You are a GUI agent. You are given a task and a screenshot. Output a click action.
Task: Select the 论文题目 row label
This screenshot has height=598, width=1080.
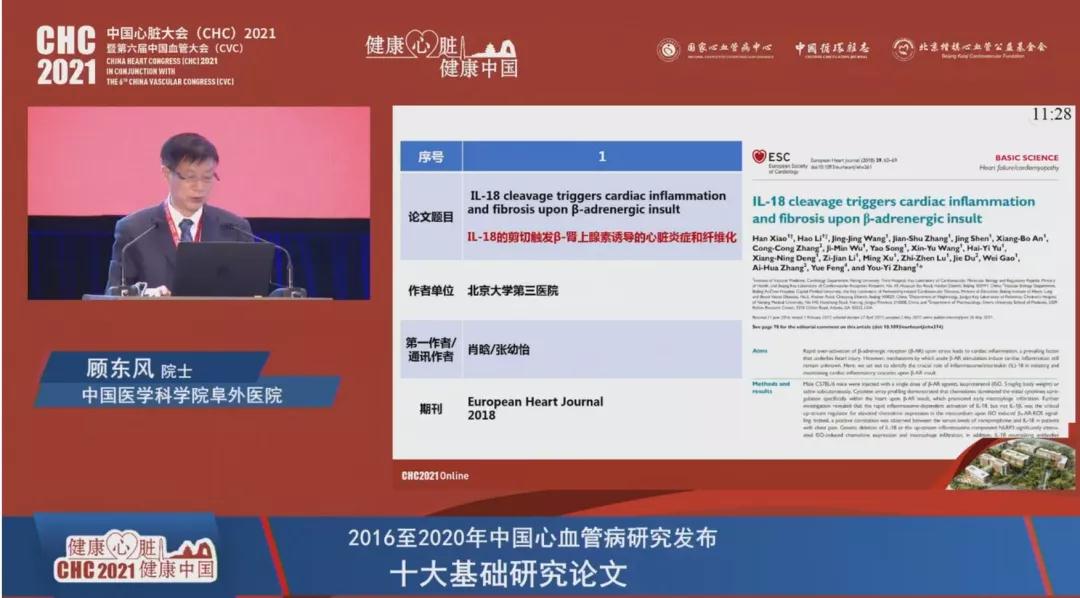[x=431, y=216]
